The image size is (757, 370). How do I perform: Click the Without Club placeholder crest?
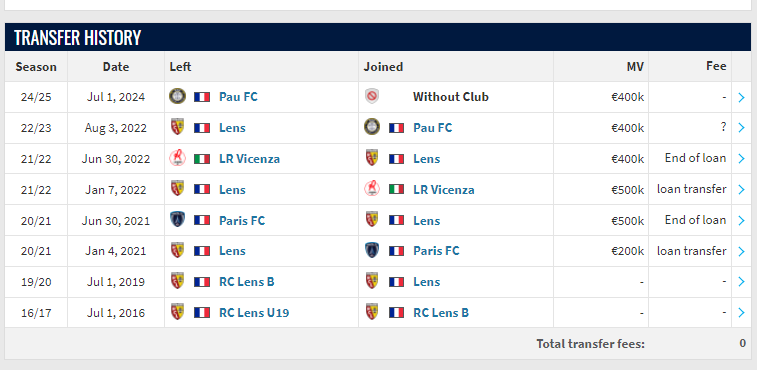[371, 97]
